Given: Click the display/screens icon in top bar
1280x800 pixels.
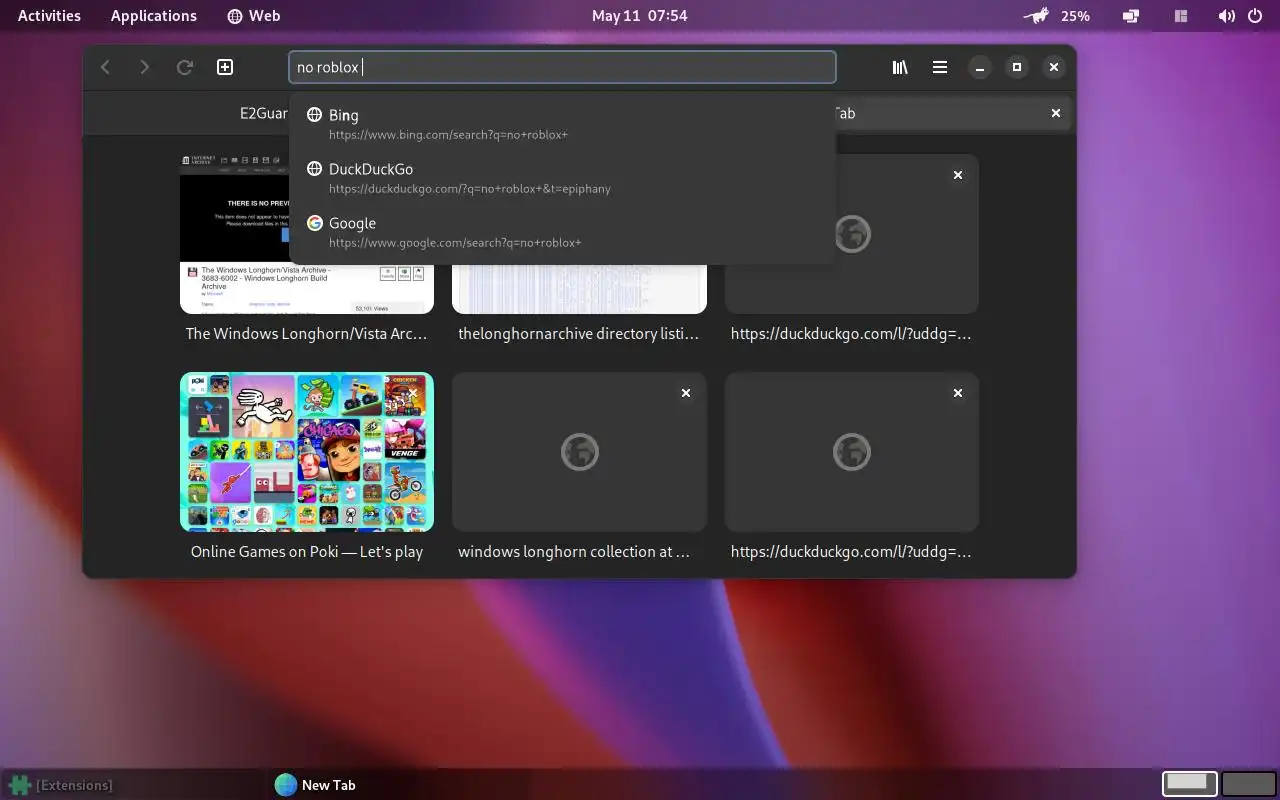Looking at the screenshot, I should (1131, 15).
